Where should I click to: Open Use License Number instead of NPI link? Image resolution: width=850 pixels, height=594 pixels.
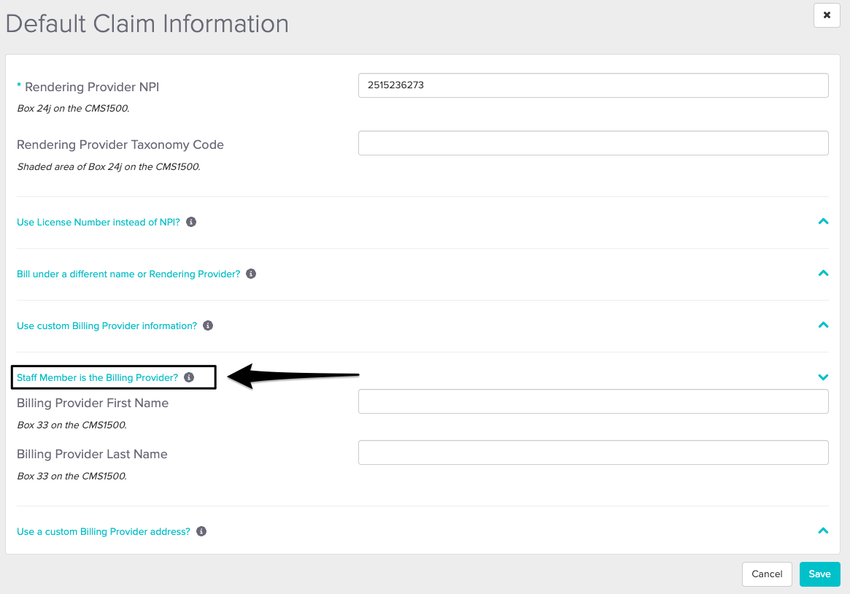[98, 222]
